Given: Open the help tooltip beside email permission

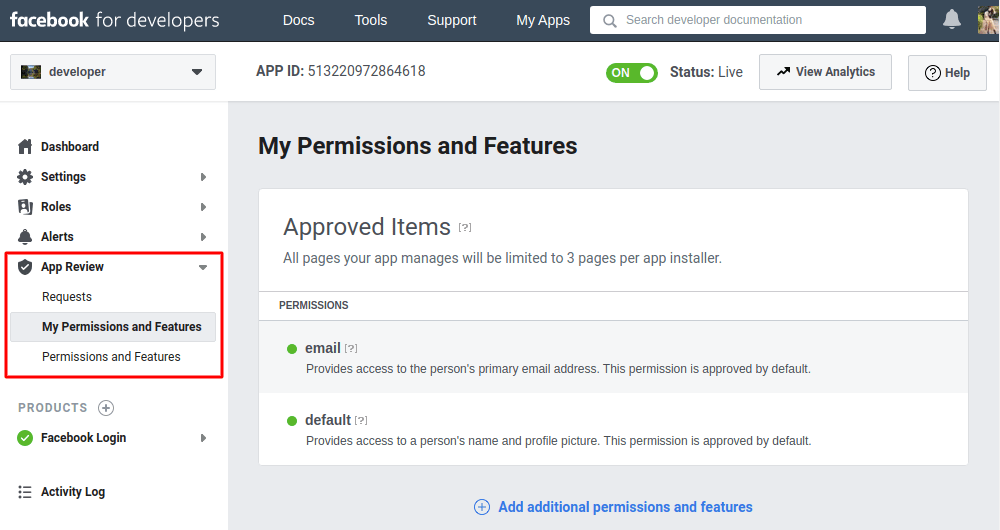Looking at the screenshot, I should coord(351,348).
